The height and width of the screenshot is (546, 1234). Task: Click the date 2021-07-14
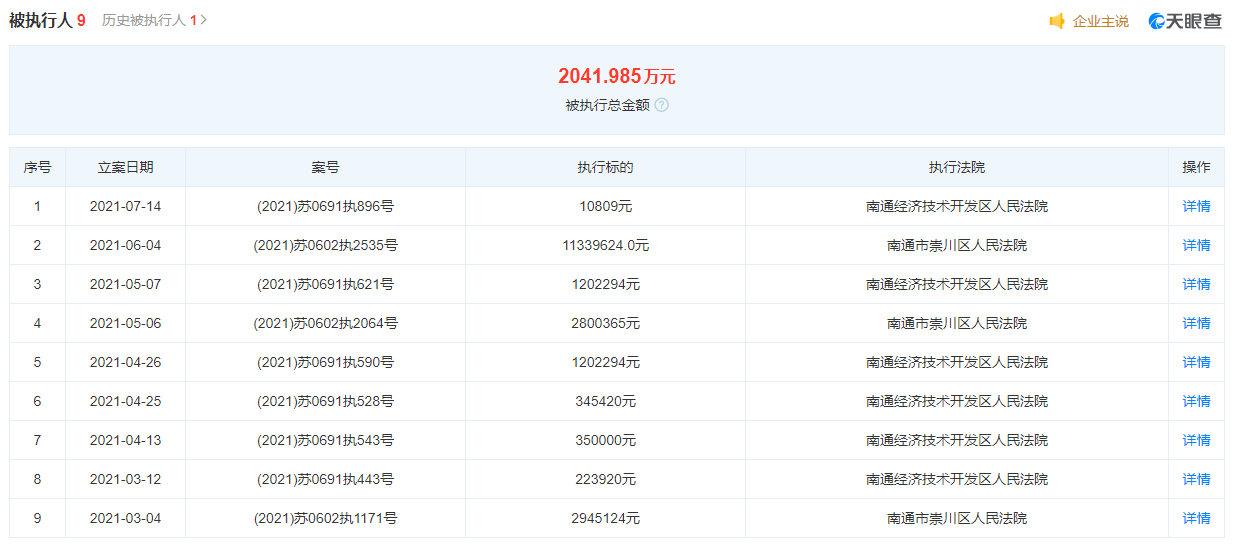(x=125, y=206)
